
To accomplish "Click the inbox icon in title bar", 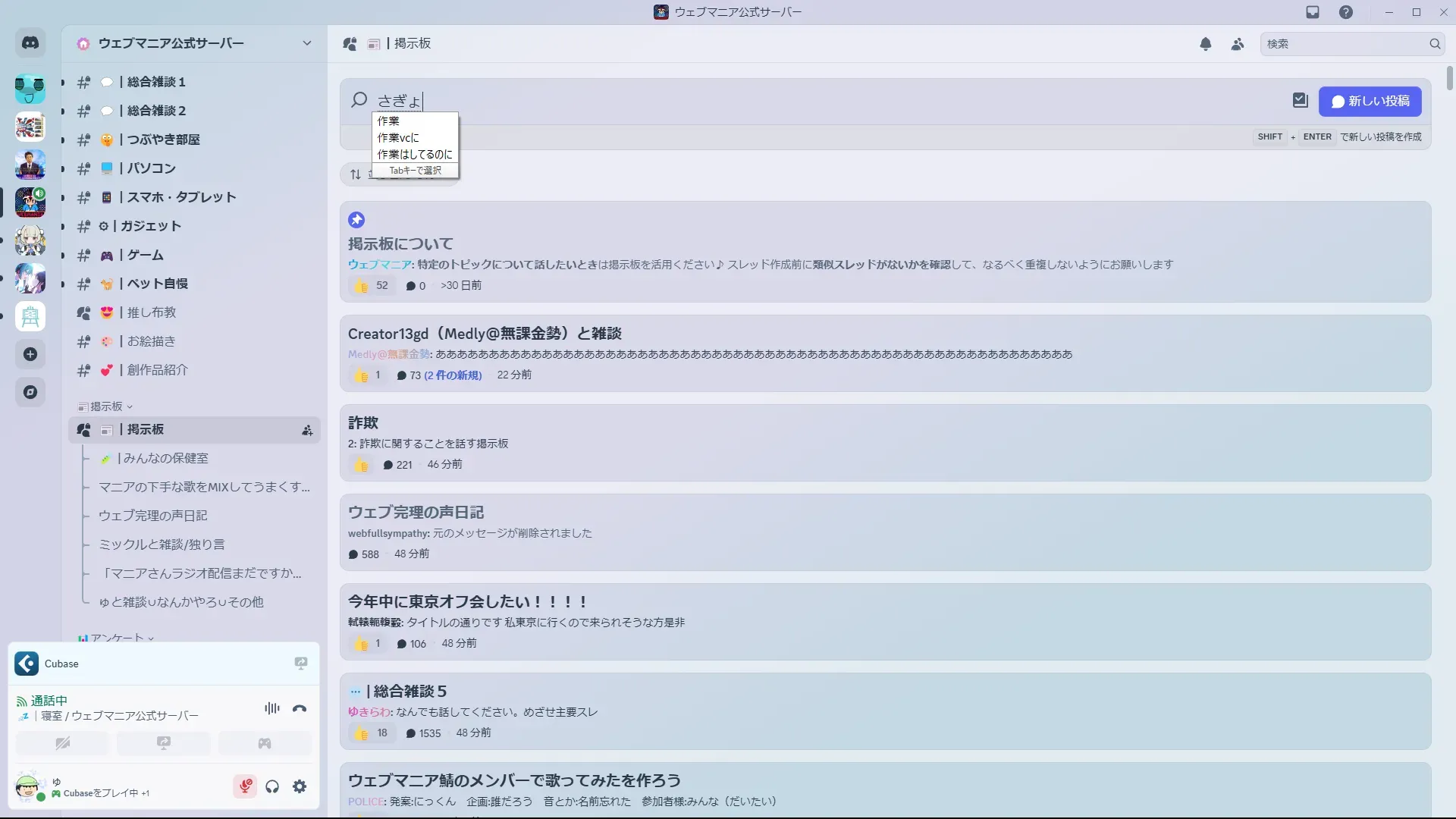I will (x=1313, y=12).
